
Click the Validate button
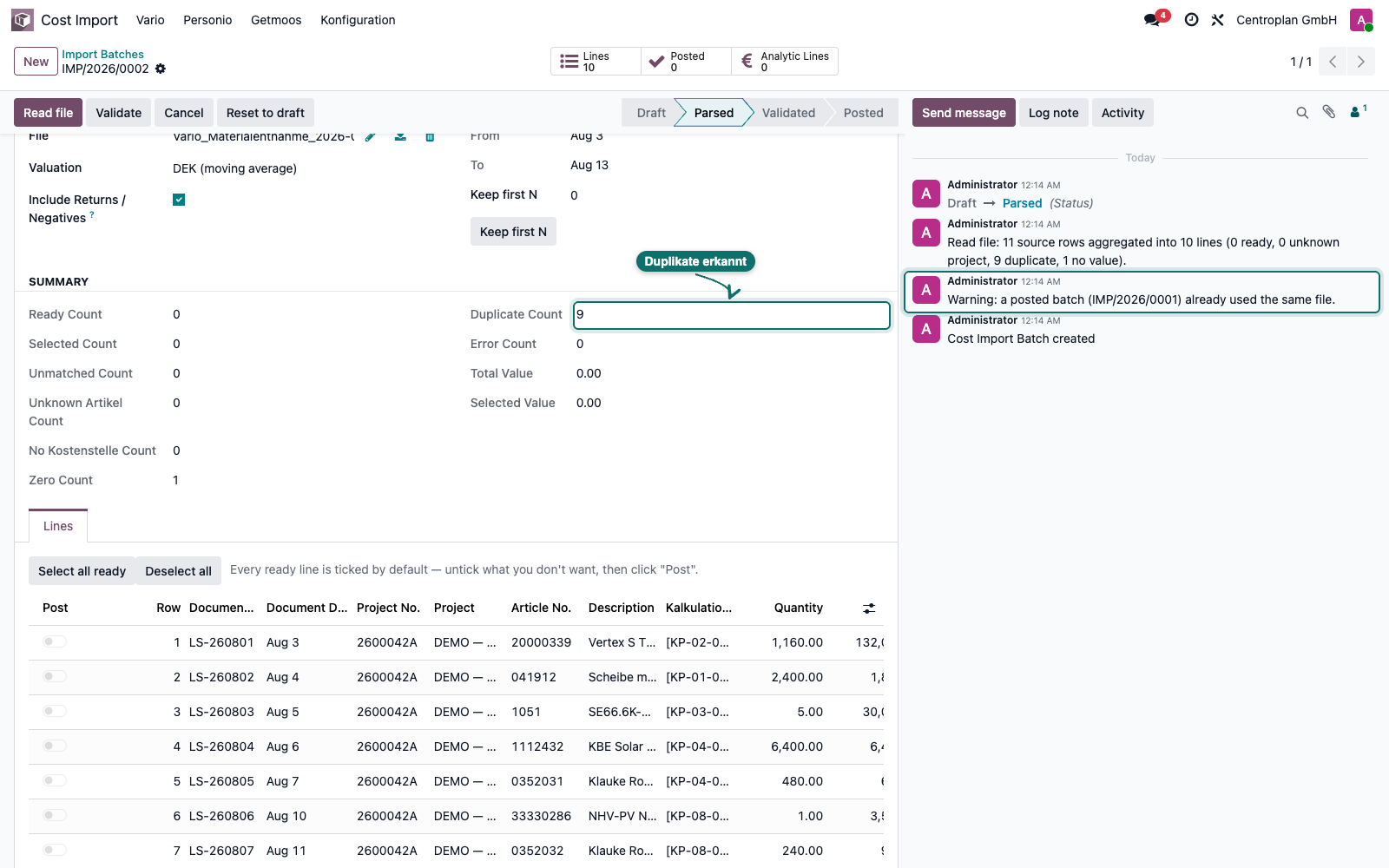119,113
